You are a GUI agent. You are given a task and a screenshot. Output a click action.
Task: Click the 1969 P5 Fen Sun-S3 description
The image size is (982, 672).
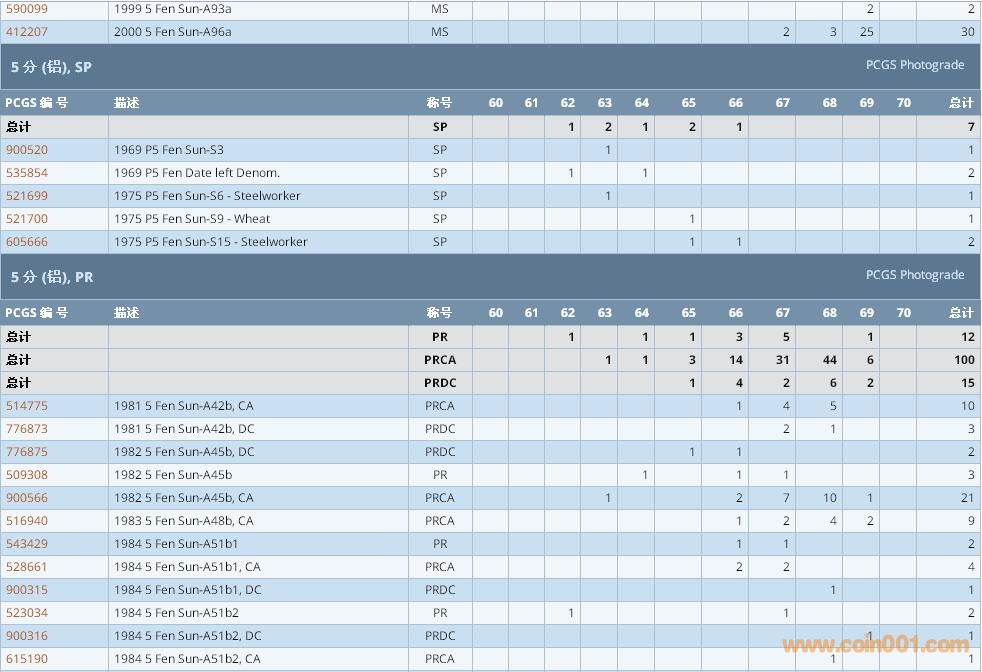(x=169, y=150)
